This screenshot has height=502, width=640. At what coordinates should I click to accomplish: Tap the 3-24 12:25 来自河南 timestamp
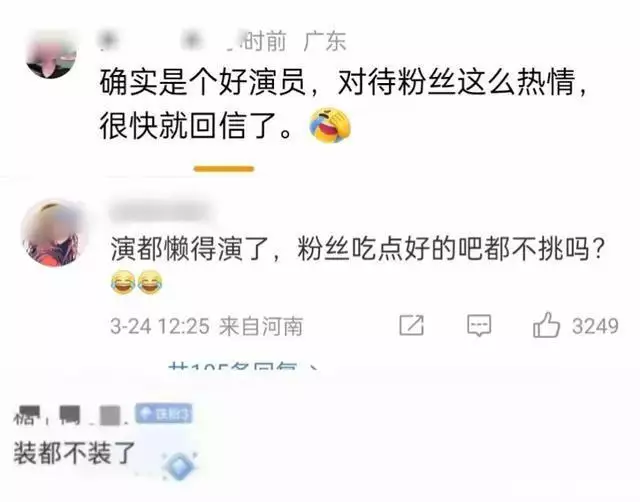coord(206,326)
